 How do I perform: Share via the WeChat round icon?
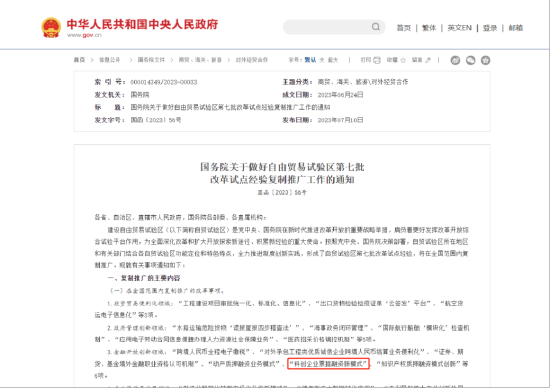pyautogui.click(x=470, y=60)
